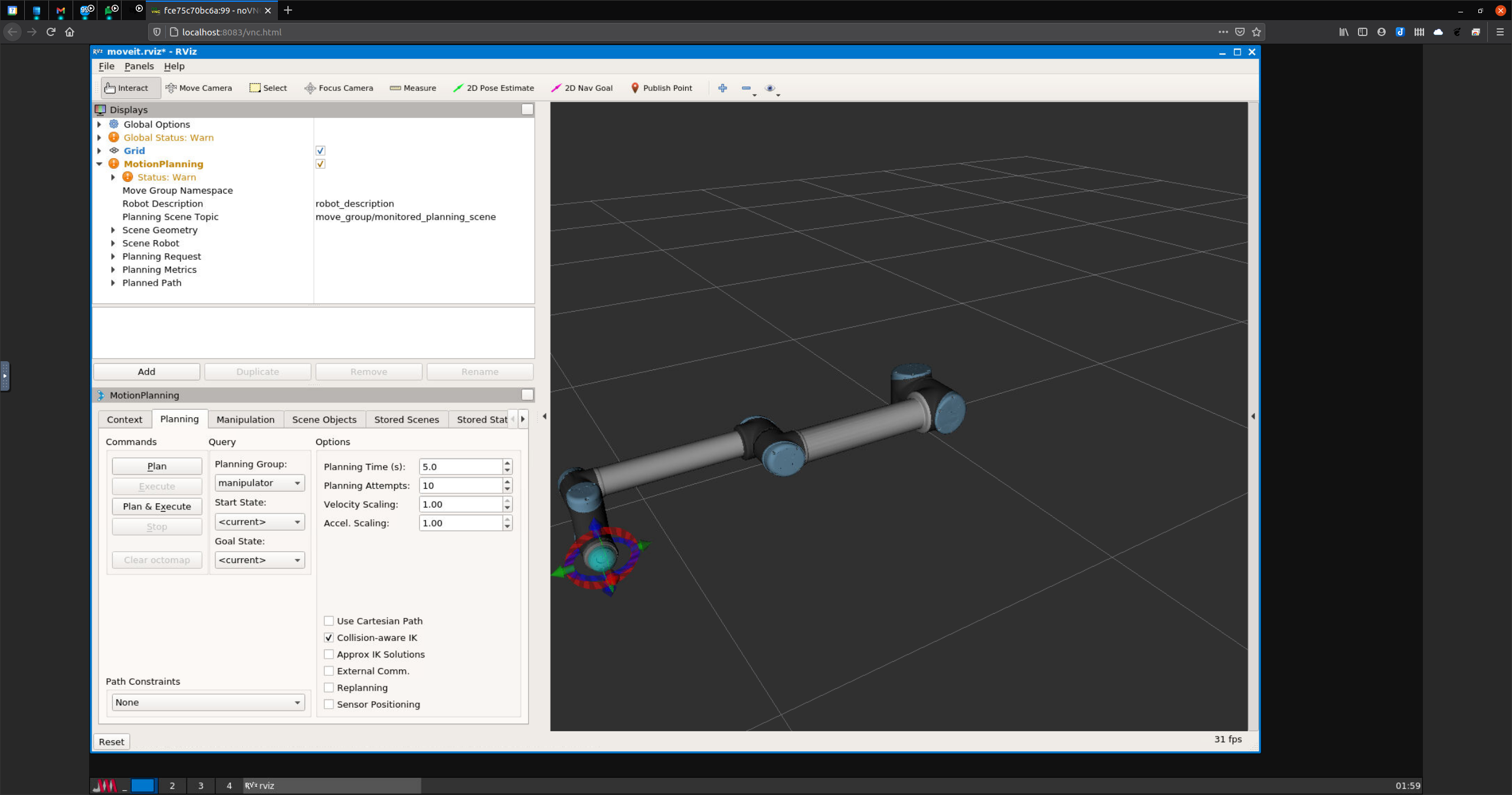Enable Use Cartesian Path option
Screen dimensions: 1512x795
coord(329,621)
